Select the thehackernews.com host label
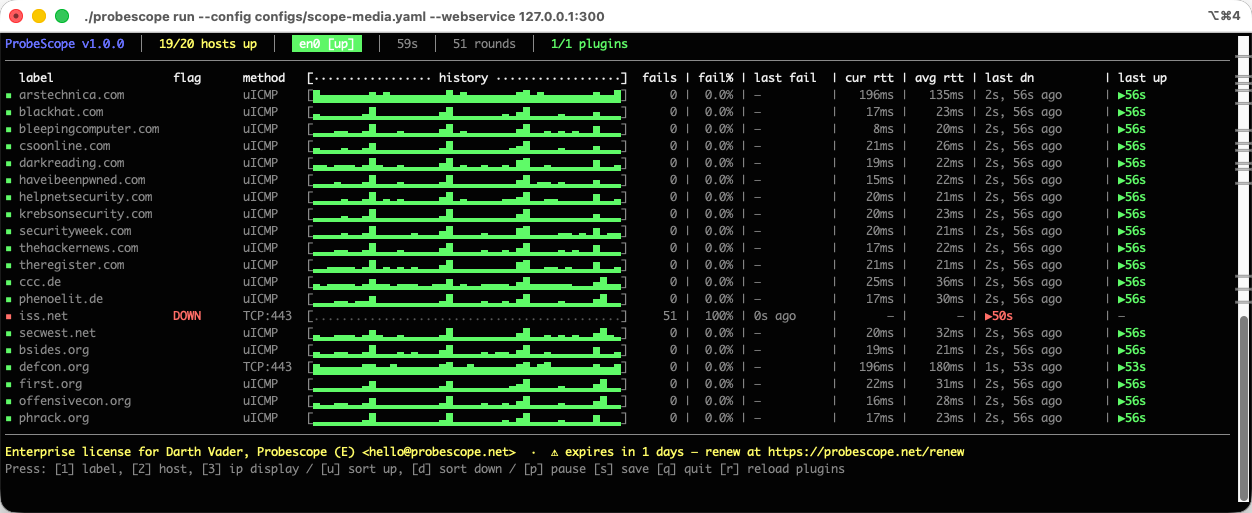Viewport: 1252px width, 513px height. click(79, 248)
